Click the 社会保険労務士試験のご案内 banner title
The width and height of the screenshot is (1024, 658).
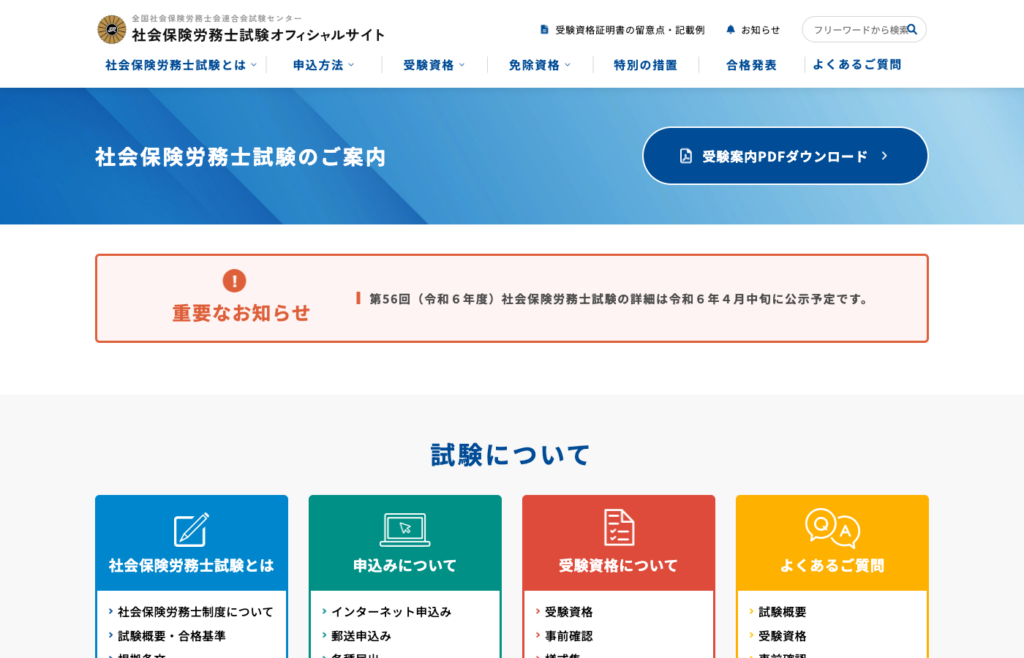point(240,157)
